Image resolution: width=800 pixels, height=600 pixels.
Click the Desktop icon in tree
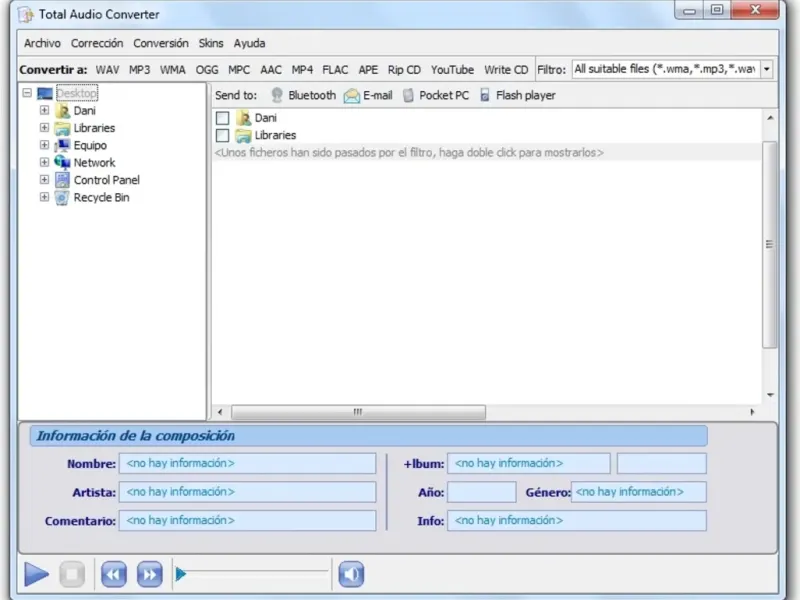click(x=45, y=93)
